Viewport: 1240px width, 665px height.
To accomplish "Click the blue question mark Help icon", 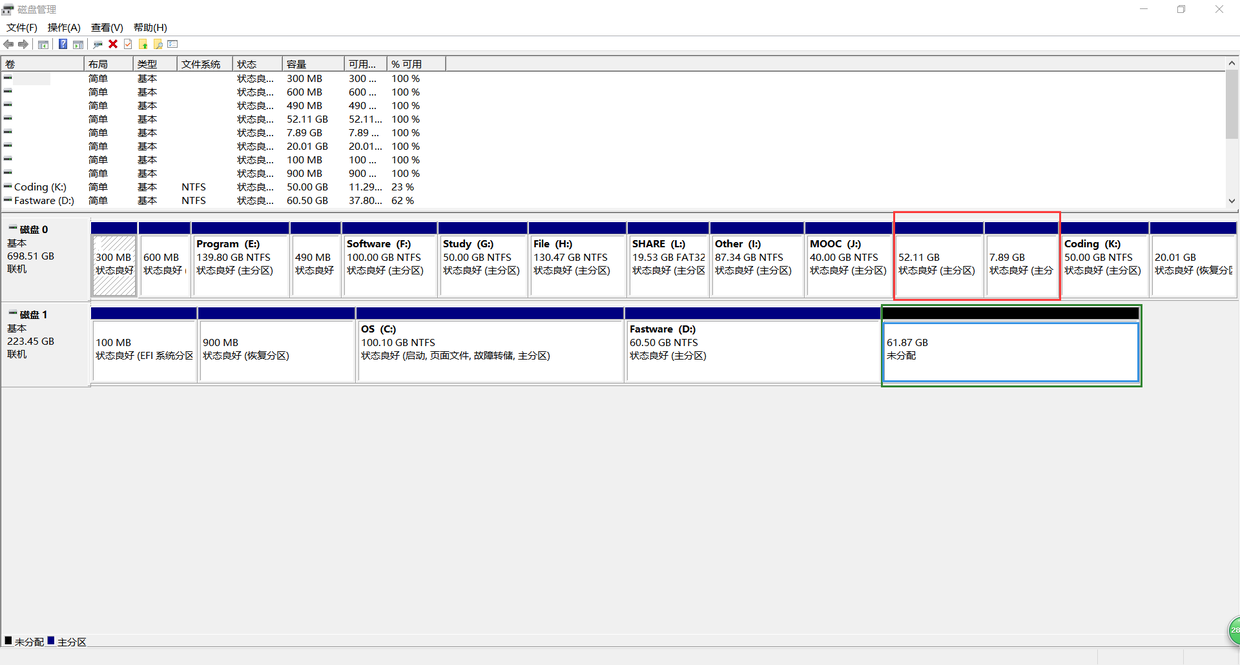I will (63, 44).
